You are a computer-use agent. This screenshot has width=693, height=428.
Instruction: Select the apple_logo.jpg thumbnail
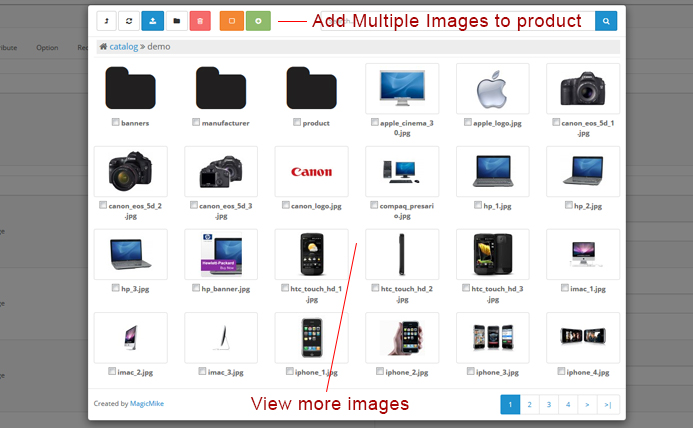[x=493, y=88]
